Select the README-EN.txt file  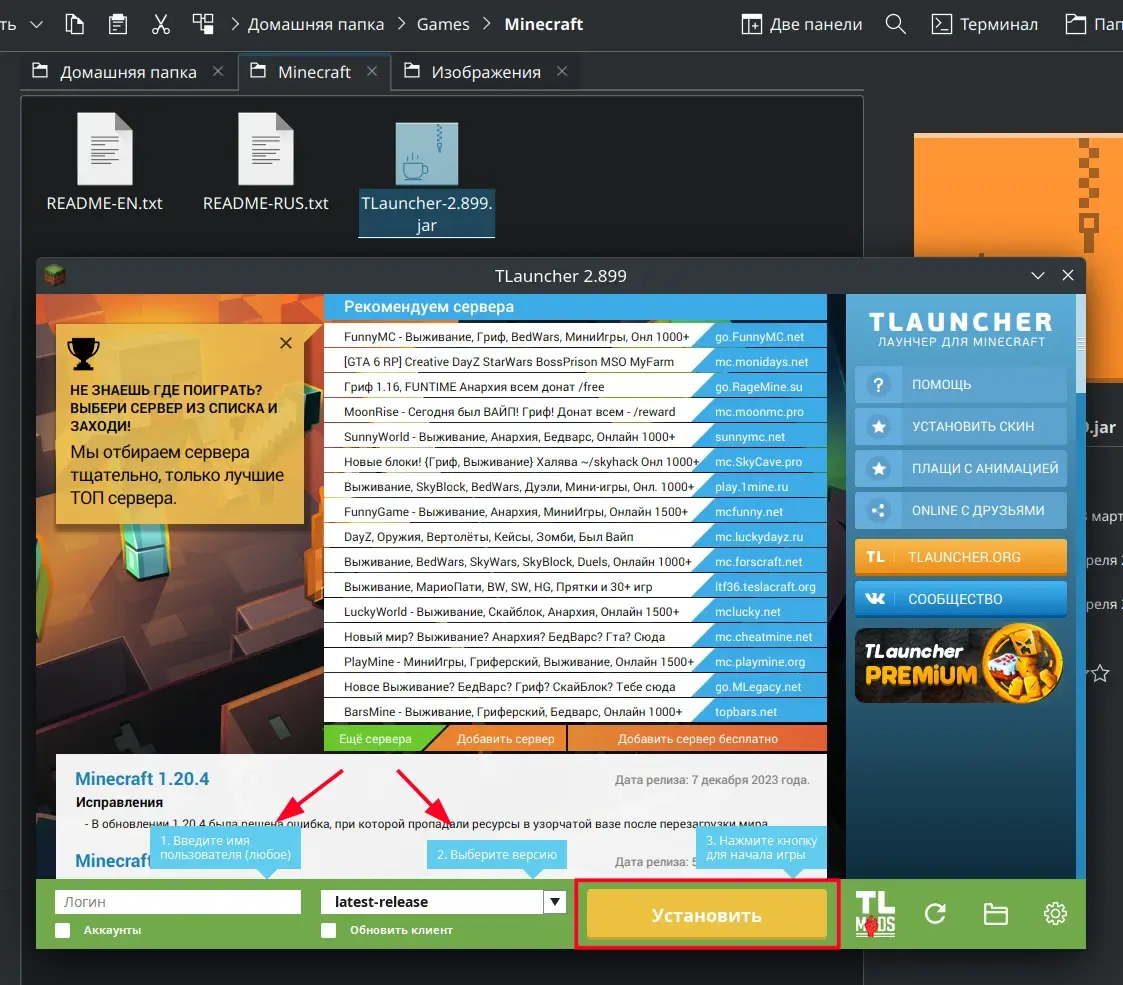coord(105,162)
